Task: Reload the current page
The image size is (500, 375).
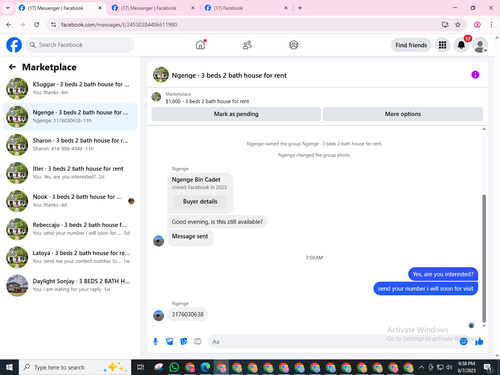Action: 37,24
